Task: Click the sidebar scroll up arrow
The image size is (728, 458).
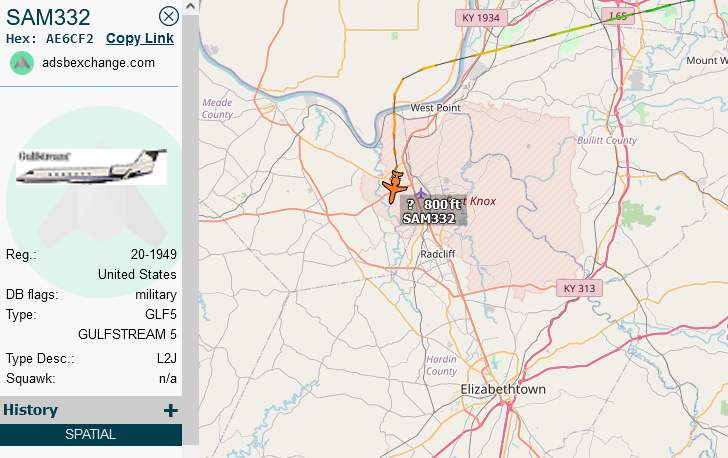Action: (x=190, y=7)
